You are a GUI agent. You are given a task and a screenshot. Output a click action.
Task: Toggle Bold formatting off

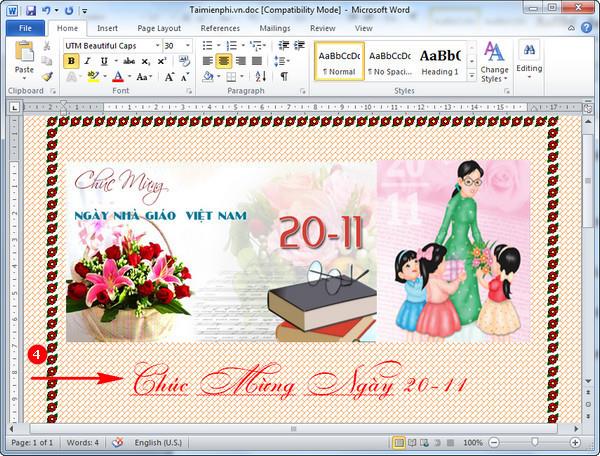(x=71, y=61)
